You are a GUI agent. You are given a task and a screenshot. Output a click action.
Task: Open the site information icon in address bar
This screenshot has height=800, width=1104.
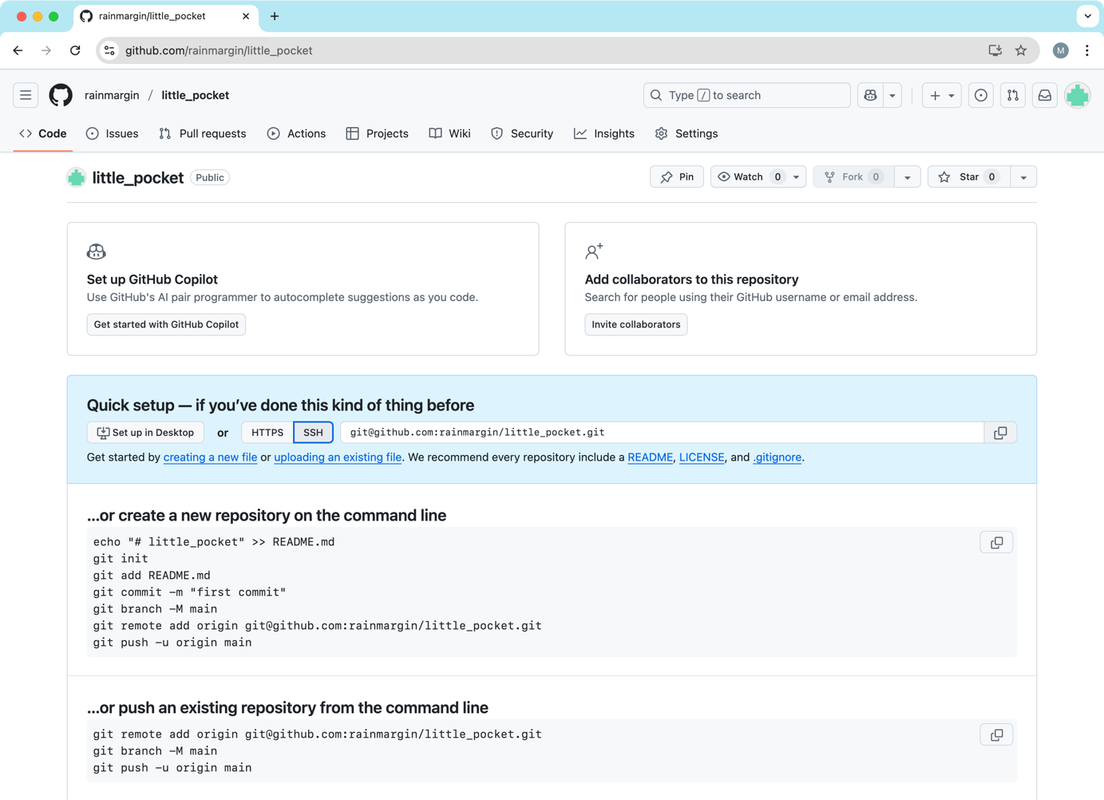coord(109,51)
